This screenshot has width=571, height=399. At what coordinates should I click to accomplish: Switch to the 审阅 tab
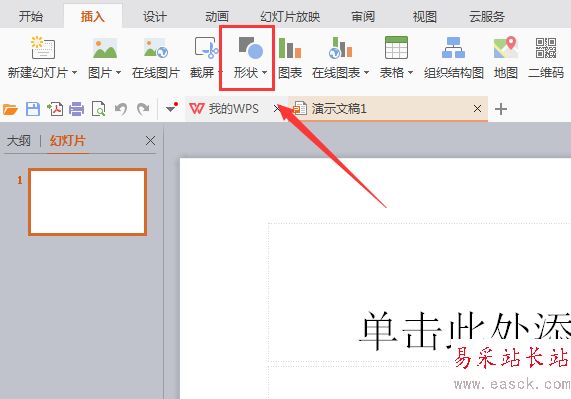tap(363, 17)
